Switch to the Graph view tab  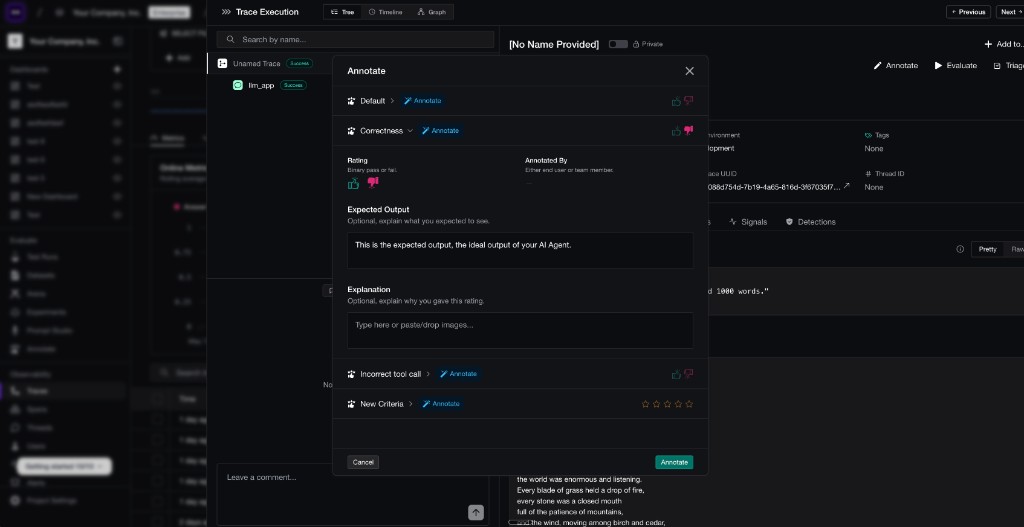click(432, 12)
